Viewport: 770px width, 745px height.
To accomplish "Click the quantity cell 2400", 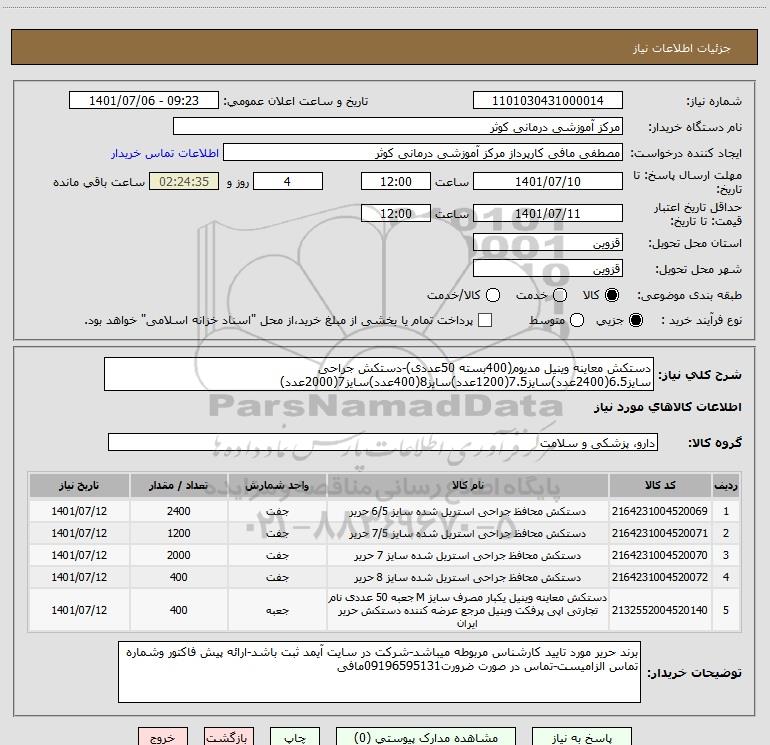I will pos(179,511).
